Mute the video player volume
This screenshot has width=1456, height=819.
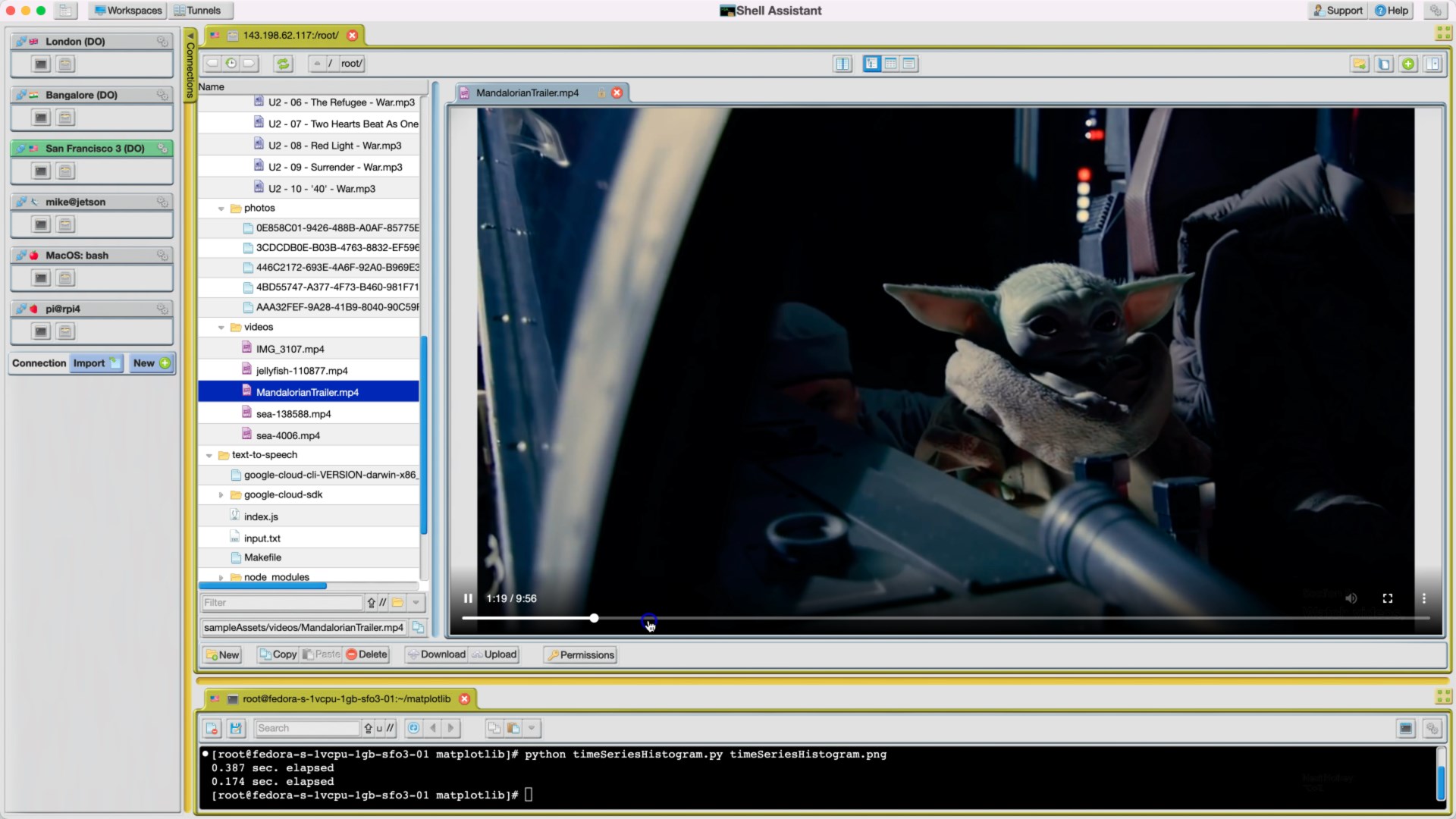pyautogui.click(x=1351, y=598)
